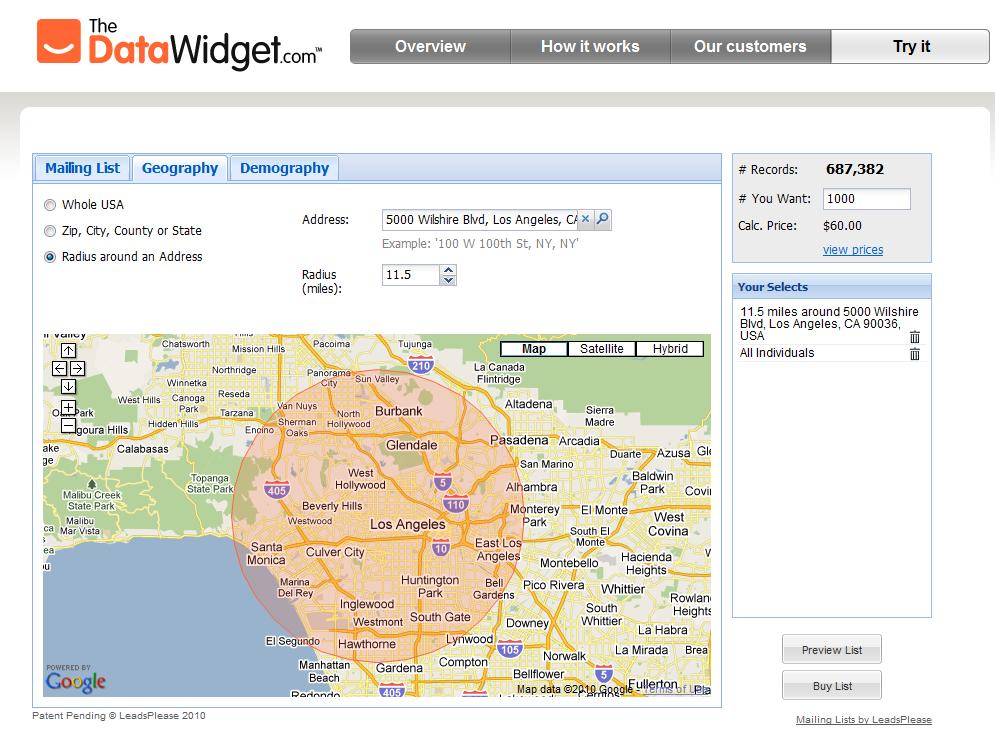Search the address with magnifier icon

pyautogui.click(x=602, y=219)
